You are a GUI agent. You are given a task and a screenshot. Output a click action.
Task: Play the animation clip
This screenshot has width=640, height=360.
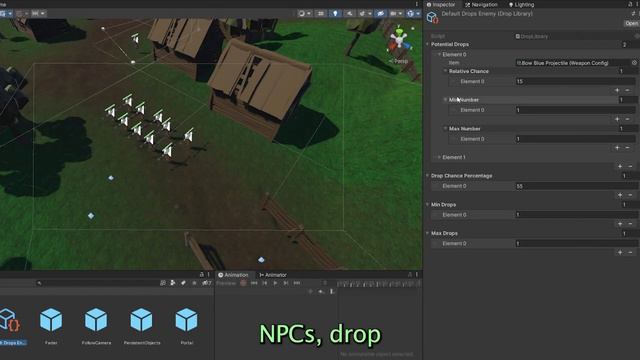tap(276, 283)
